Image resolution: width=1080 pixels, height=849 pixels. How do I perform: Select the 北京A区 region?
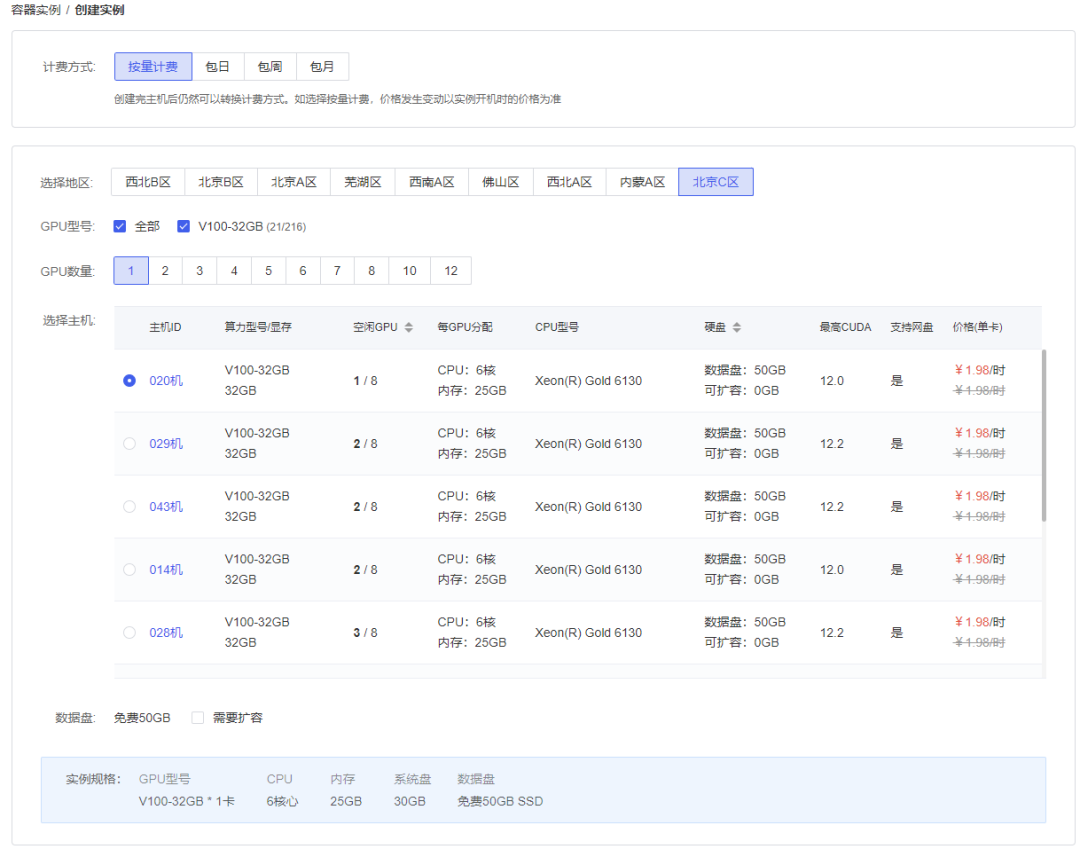(293, 182)
